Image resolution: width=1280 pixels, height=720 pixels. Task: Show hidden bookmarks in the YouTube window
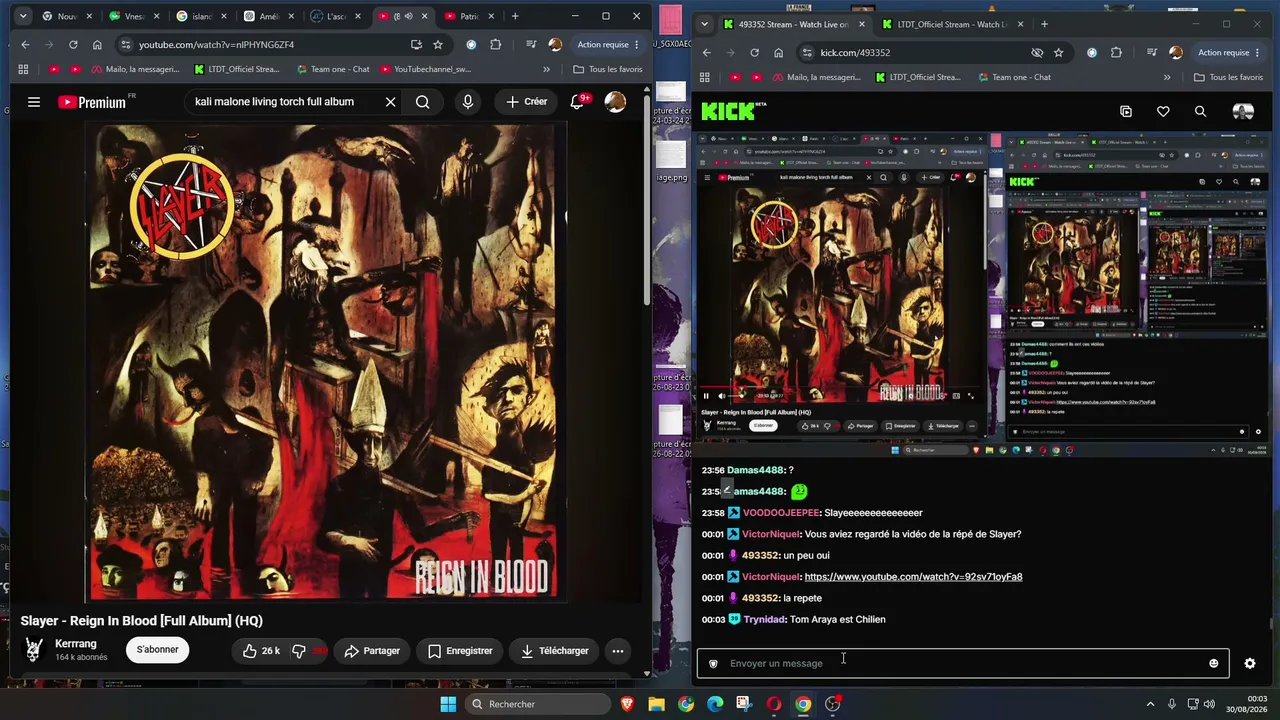546,70
